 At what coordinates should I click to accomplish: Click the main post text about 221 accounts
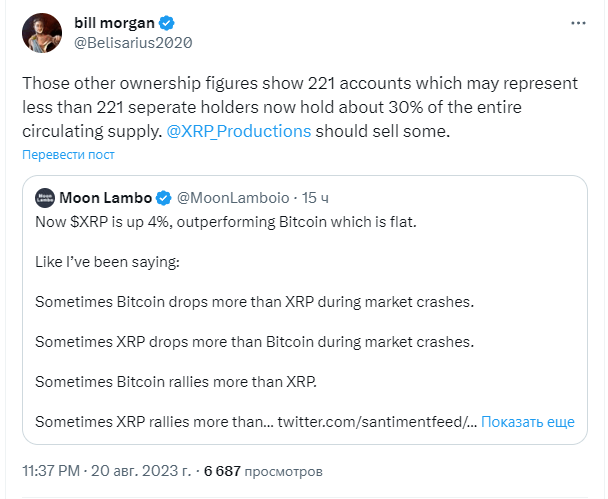point(300,107)
